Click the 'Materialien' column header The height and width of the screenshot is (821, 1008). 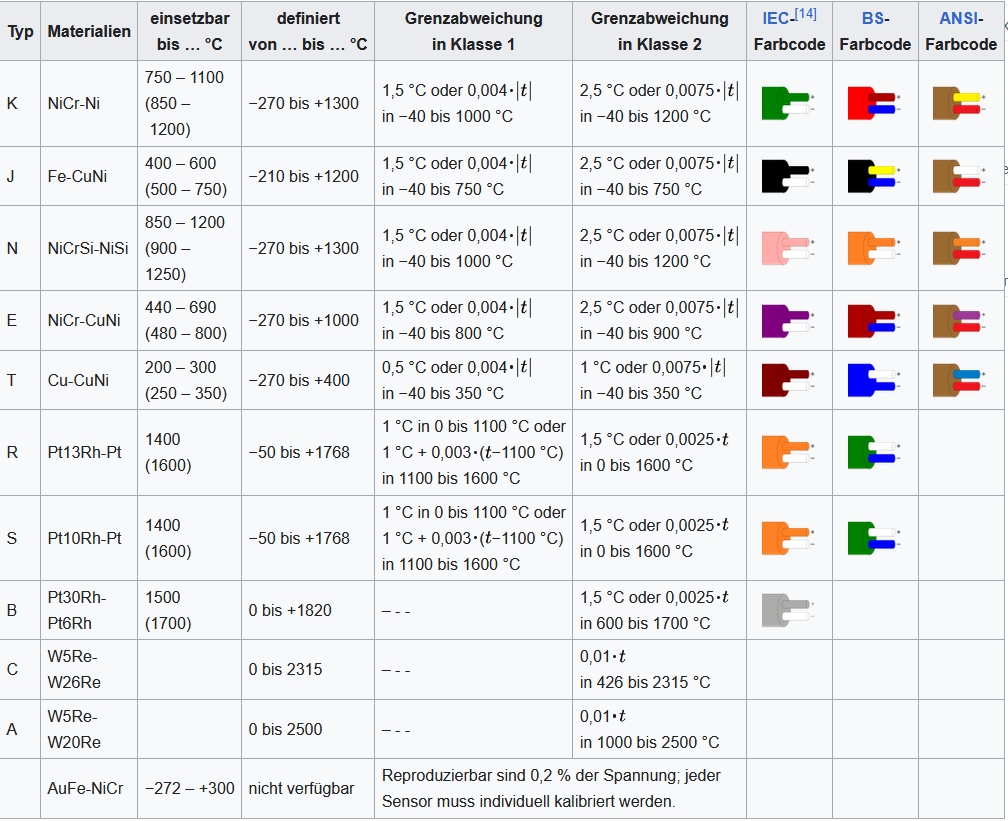tap(89, 32)
